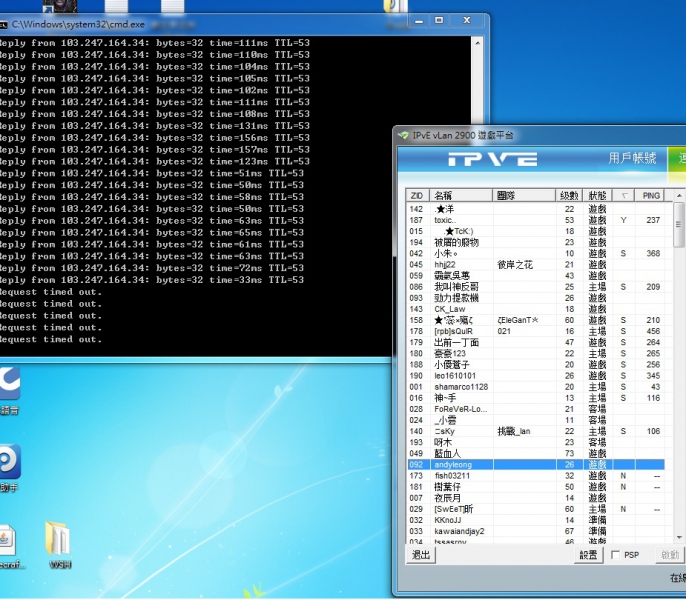Viewport: 686px width, 600px height.
Task: Click the IPVE logo banner
Action: pos(492,159)
